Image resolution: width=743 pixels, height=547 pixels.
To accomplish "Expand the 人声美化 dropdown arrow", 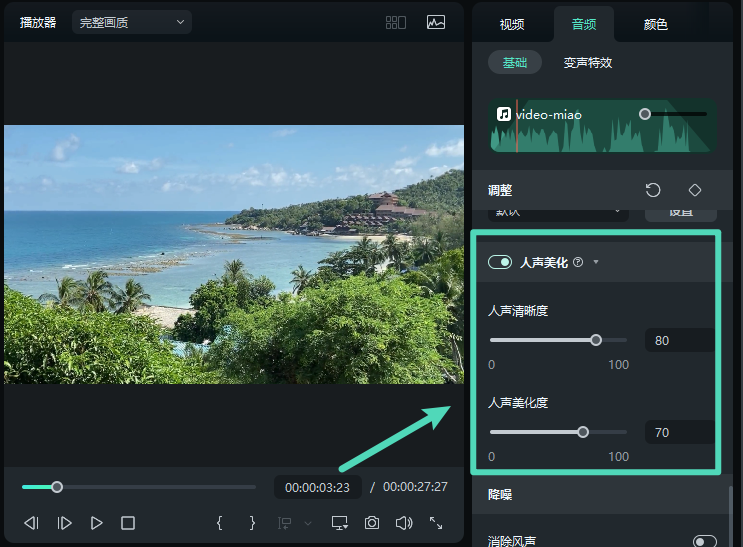I will coord(596,262).
